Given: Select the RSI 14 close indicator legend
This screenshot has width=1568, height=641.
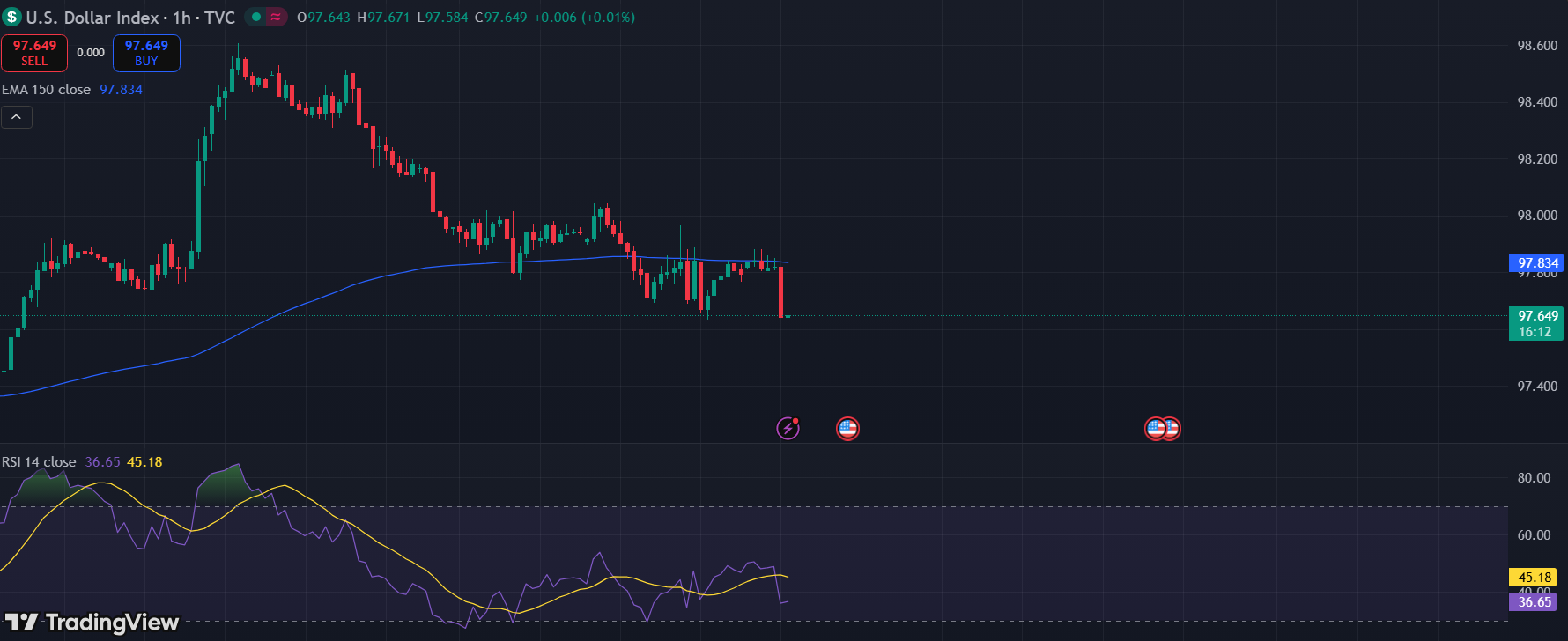Looking at the screenshot, I should (39, 462).
